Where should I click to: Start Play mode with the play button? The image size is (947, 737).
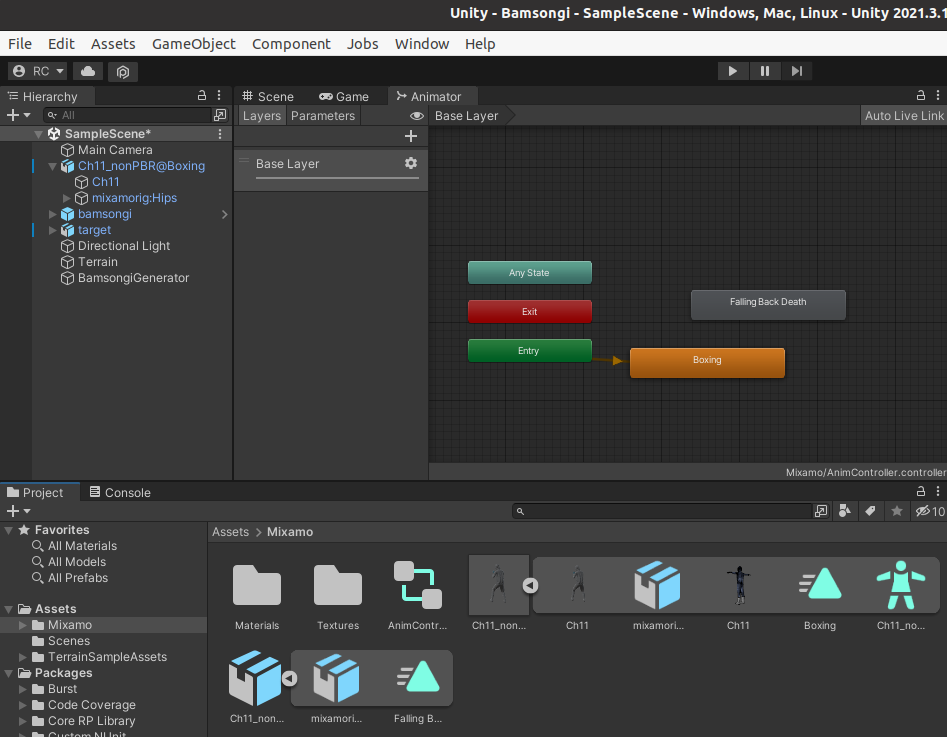click(x=733, y=71)
